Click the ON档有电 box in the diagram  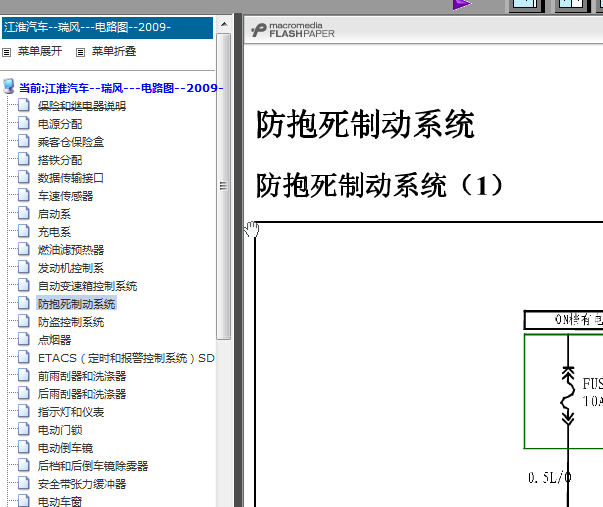(x=564, y=320)
